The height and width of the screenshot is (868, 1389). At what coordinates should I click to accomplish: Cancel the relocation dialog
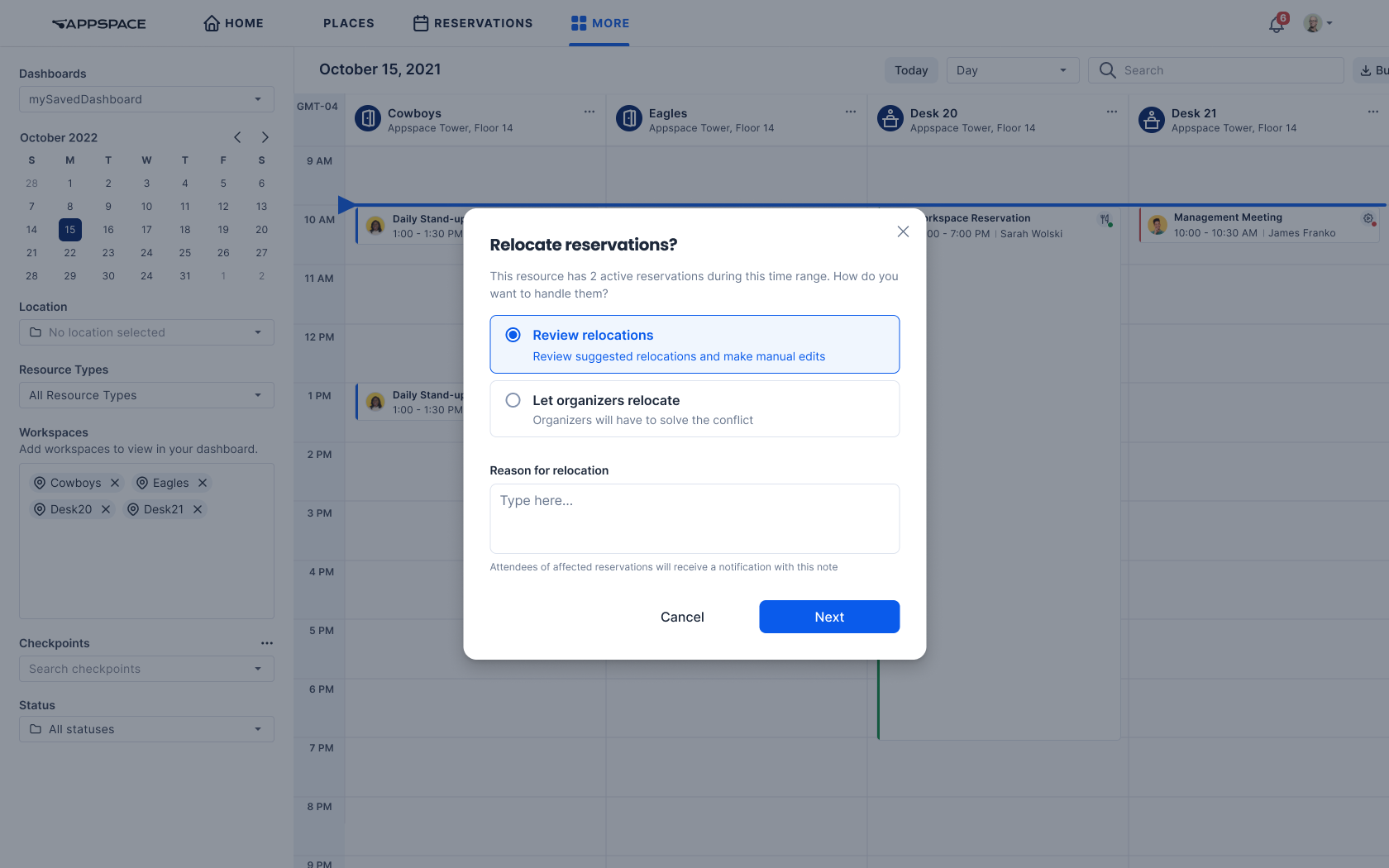click(682, 616)
